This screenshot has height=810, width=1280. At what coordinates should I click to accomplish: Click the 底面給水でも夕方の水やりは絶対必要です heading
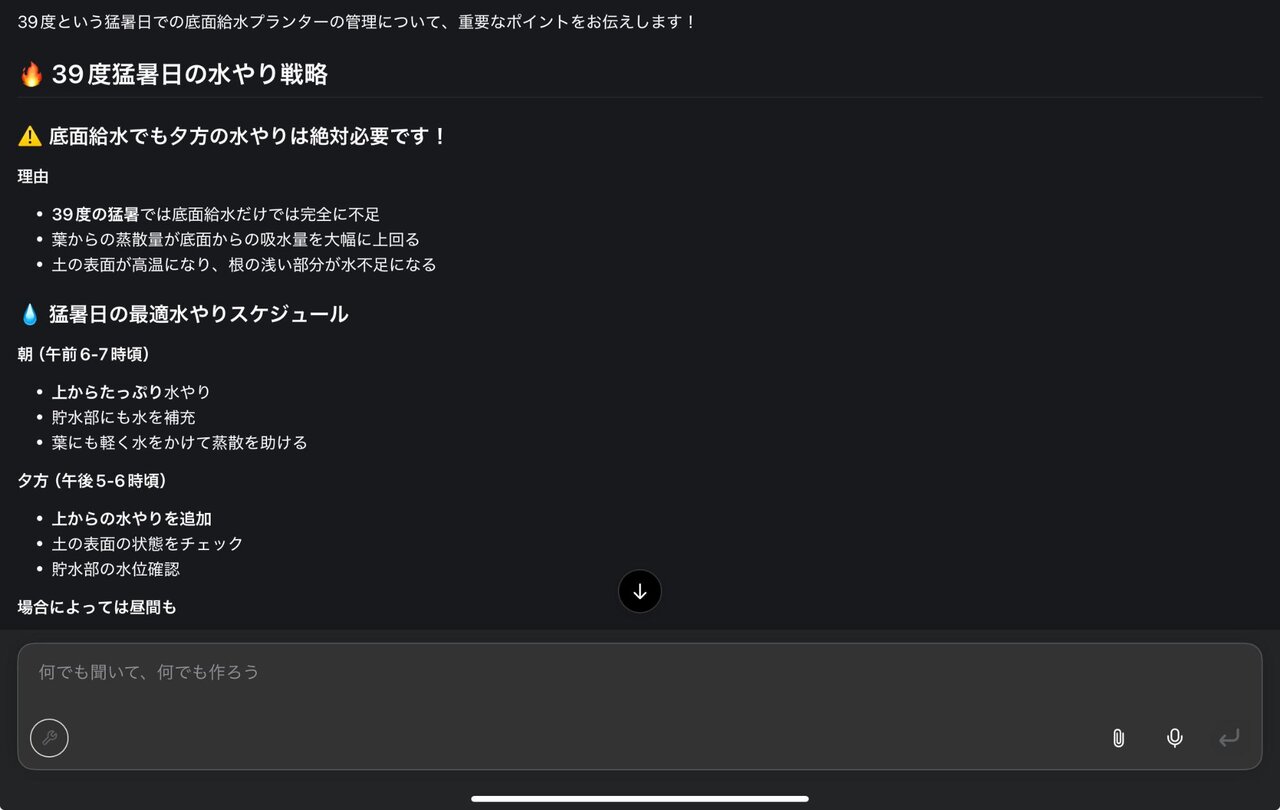tap(248, 136)
